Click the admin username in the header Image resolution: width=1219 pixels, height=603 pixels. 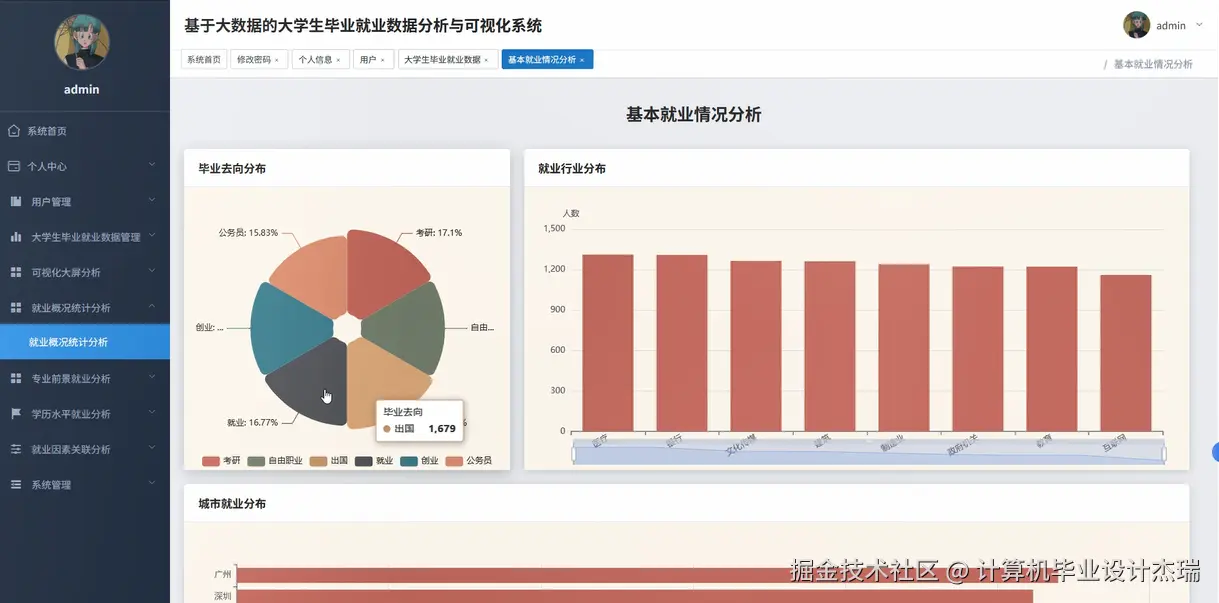[1171, 26]
